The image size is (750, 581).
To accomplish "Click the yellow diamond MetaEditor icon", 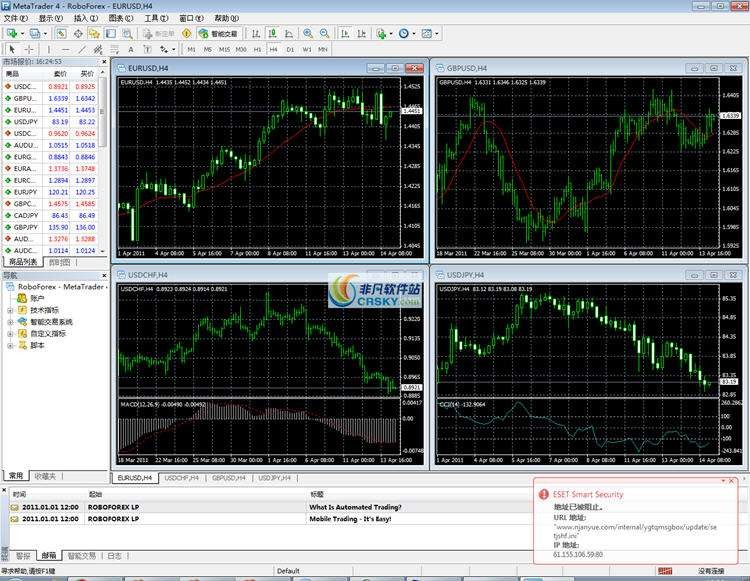I will click(187, 33).
